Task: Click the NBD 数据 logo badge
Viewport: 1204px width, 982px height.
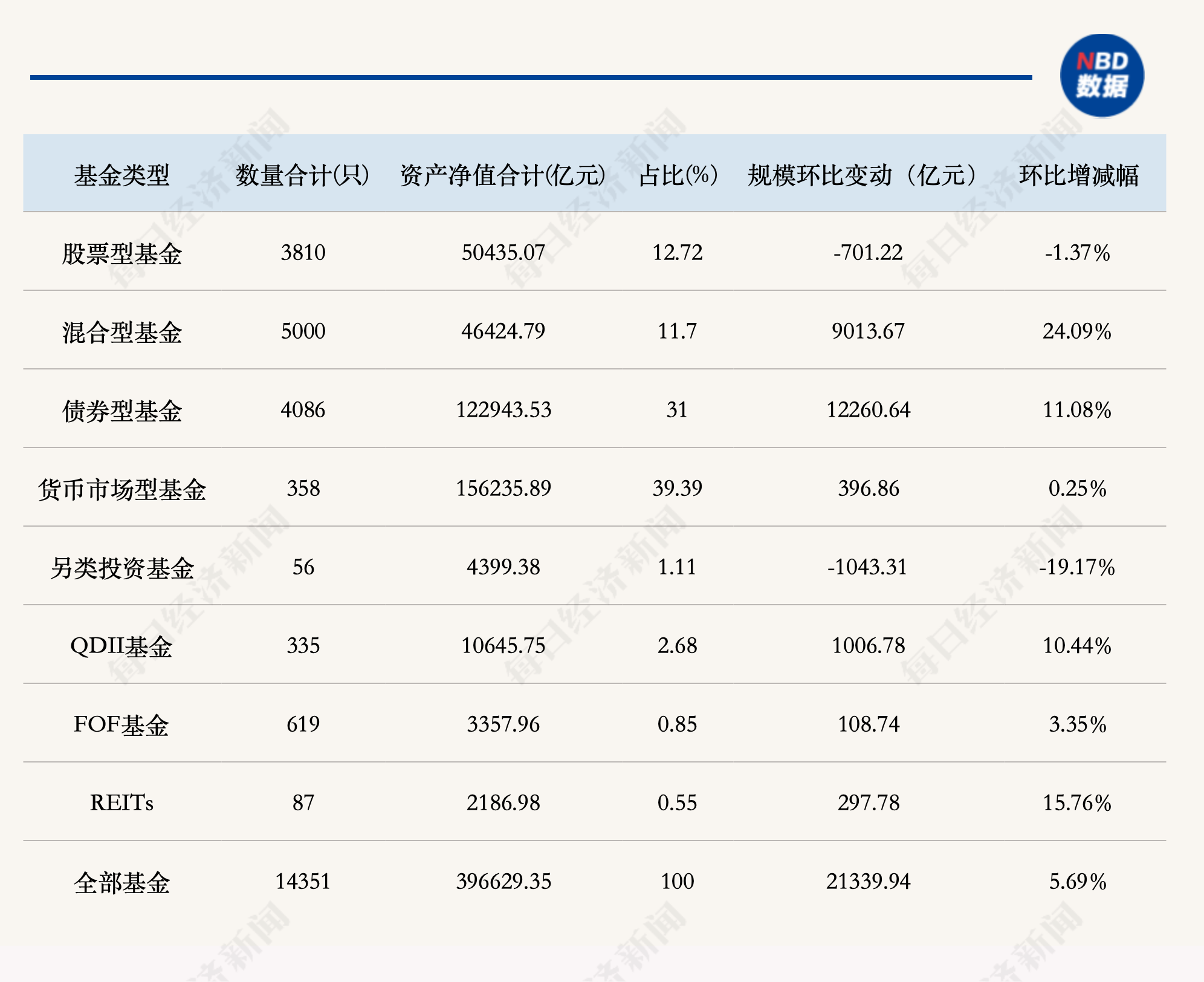Action: coord(1102,76)
